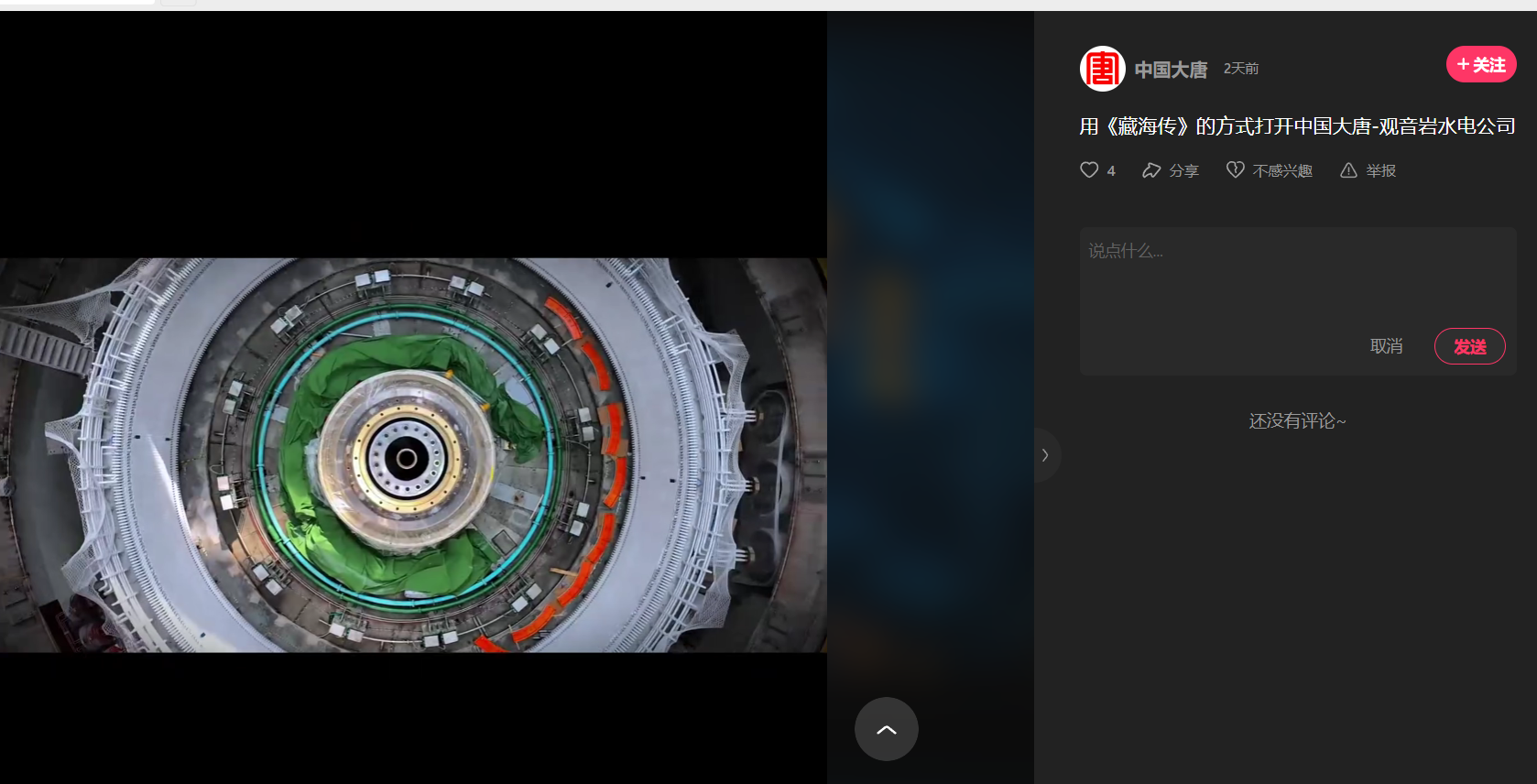This screenshot has height=784, width=1537.
Task: Collapse the comment panel with side chevron
Action: (x=1045, y=455)
